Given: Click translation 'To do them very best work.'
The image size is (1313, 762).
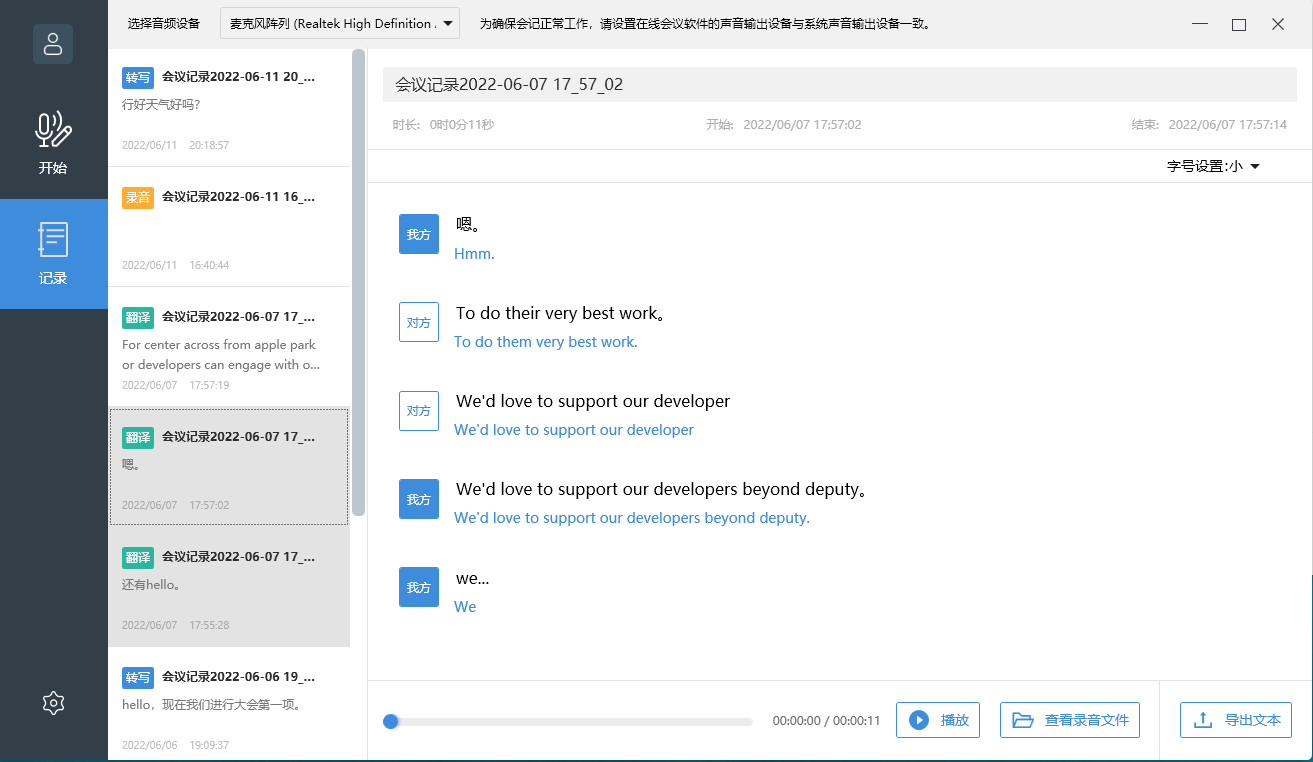Looking at the screenshot, I should point(546,342).
